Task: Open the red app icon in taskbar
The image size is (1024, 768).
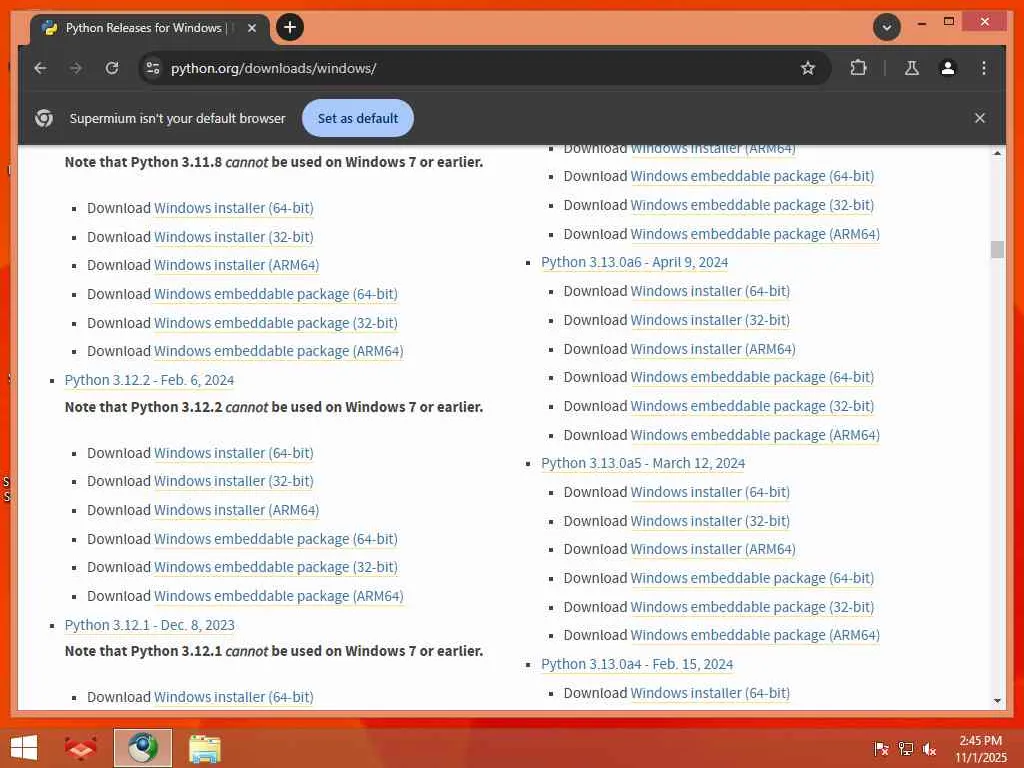Action: (x=80, y=748)
